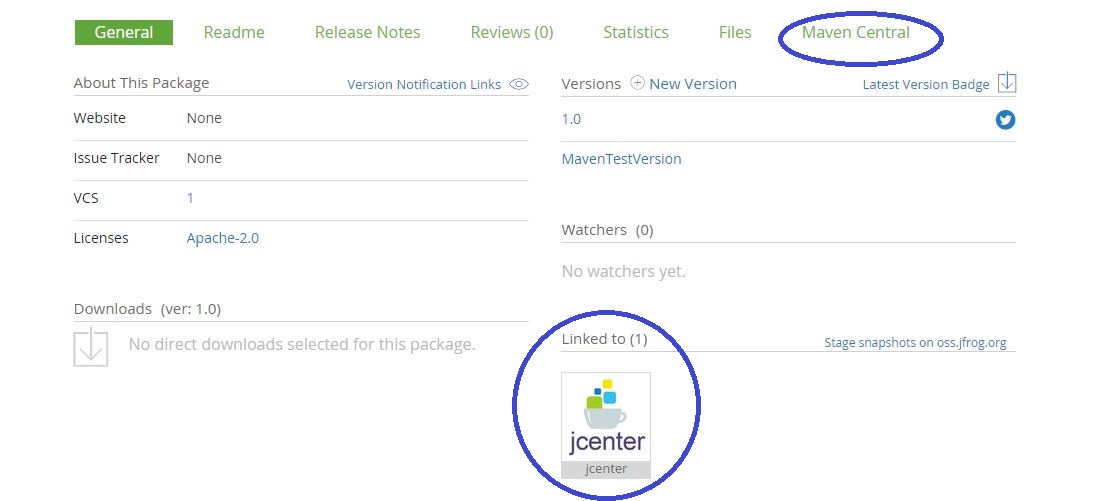Image resolution: width=1095 pixels, height=501 pixels.
Task: Click the New Version link
Action: 693,84
